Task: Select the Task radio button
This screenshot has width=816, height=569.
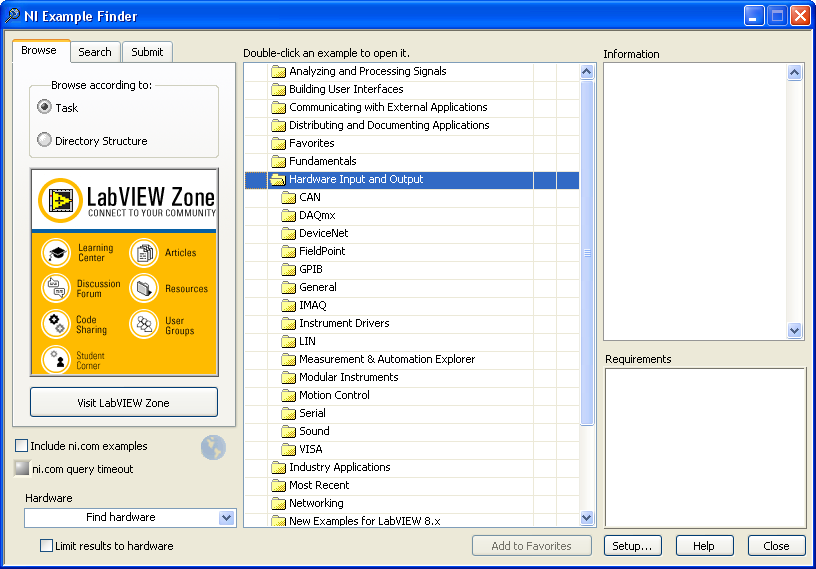Action: (x=44, y=107)
